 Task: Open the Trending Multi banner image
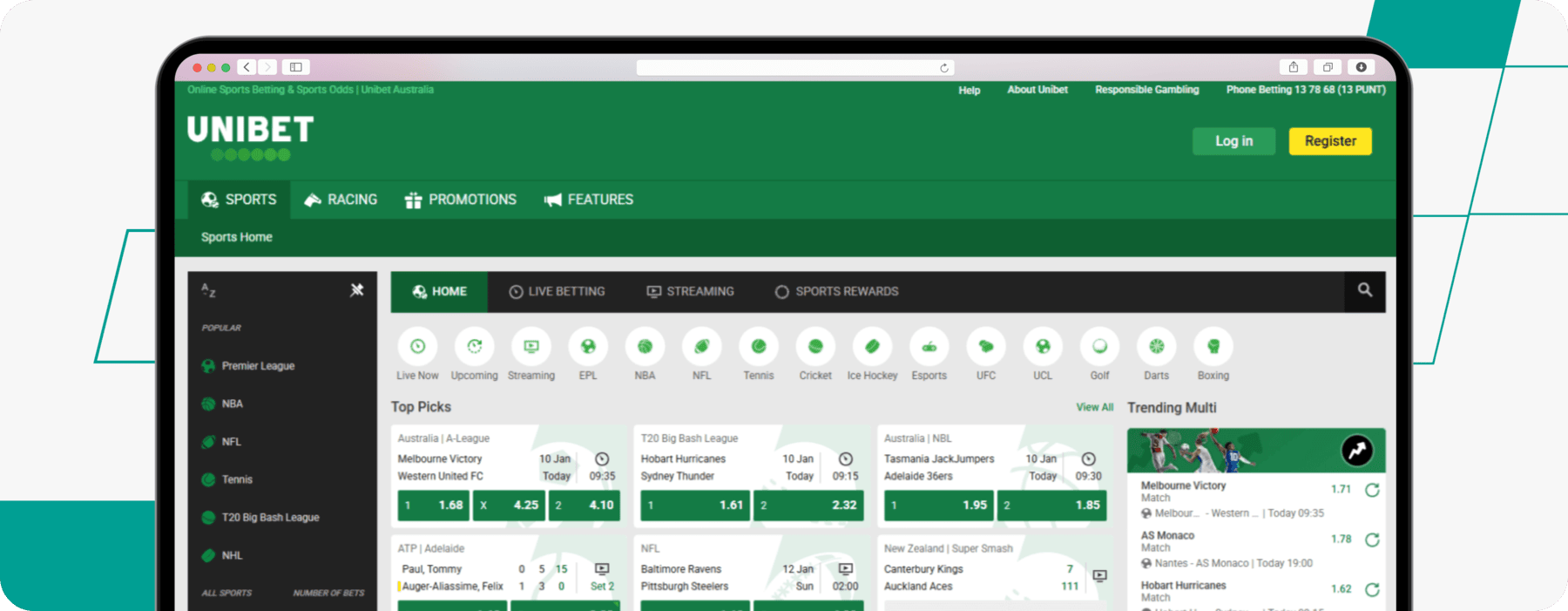pyautogui.click(x=1256, y=450)
